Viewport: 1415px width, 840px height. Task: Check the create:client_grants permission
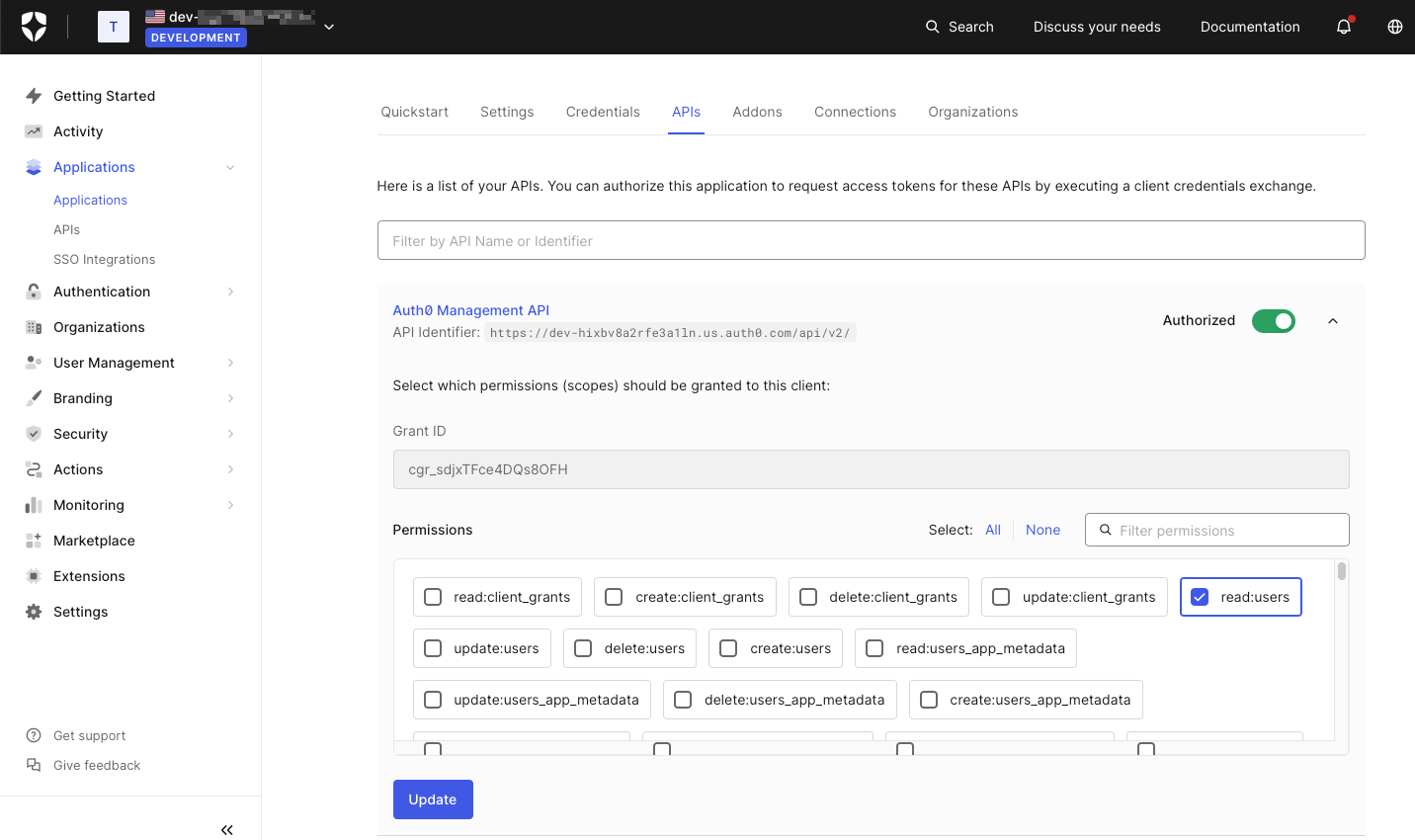pyautogui.click(x=614, y=597)
